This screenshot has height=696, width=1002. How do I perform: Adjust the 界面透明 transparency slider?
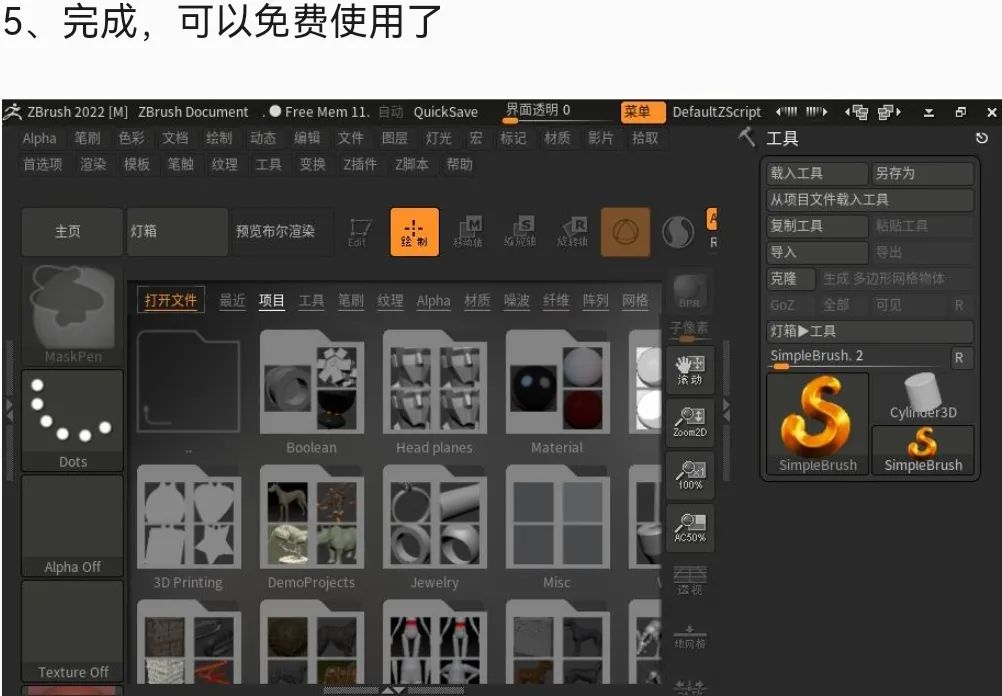[x=557, y=112]
